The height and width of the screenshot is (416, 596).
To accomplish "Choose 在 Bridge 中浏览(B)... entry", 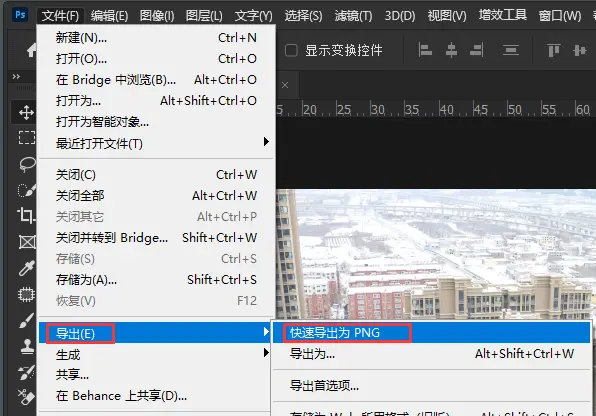I will (x=156, y=79).
